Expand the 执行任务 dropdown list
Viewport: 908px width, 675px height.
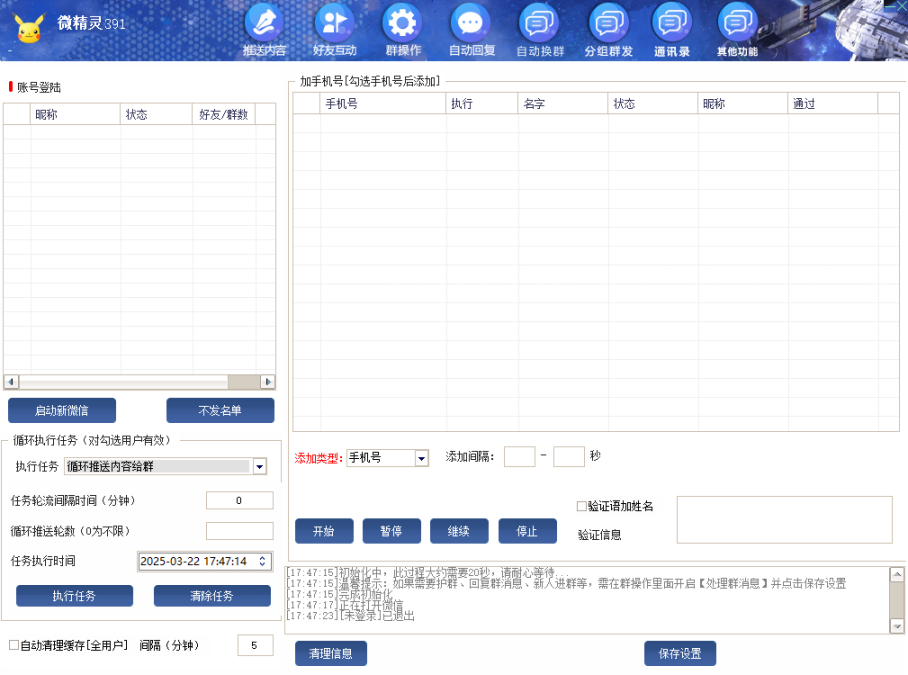tap(260, 466)
